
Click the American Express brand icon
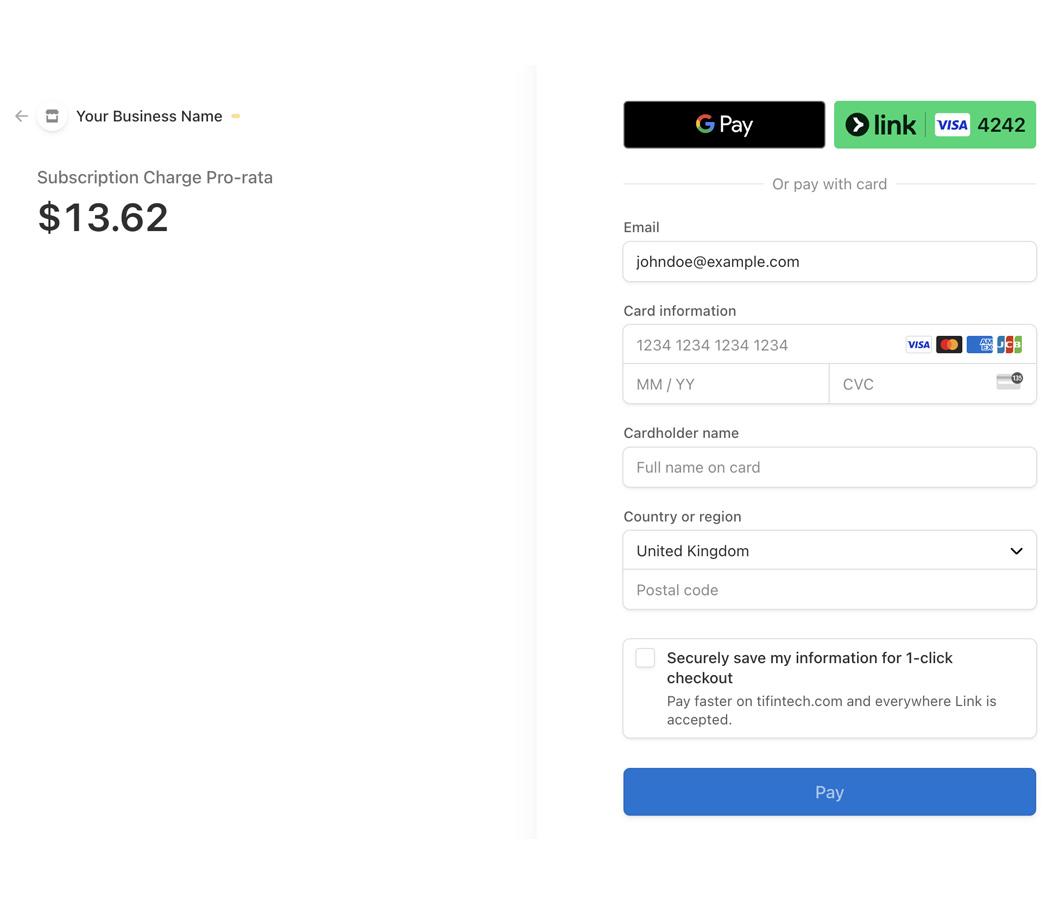[x=979, y=345]
